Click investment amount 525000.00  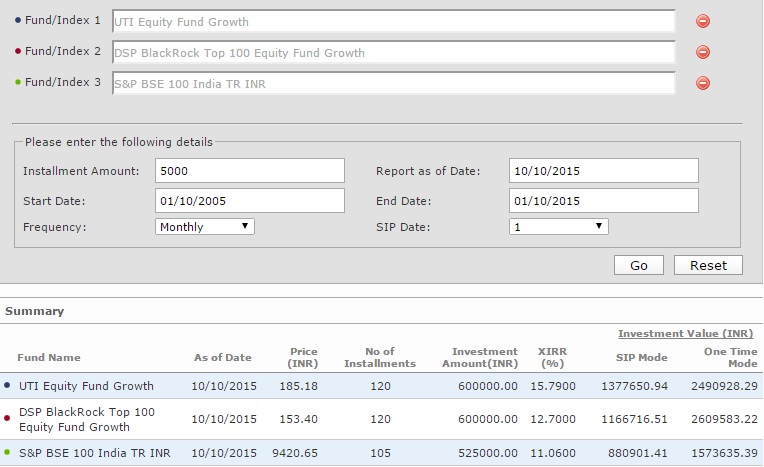point(488,453)
